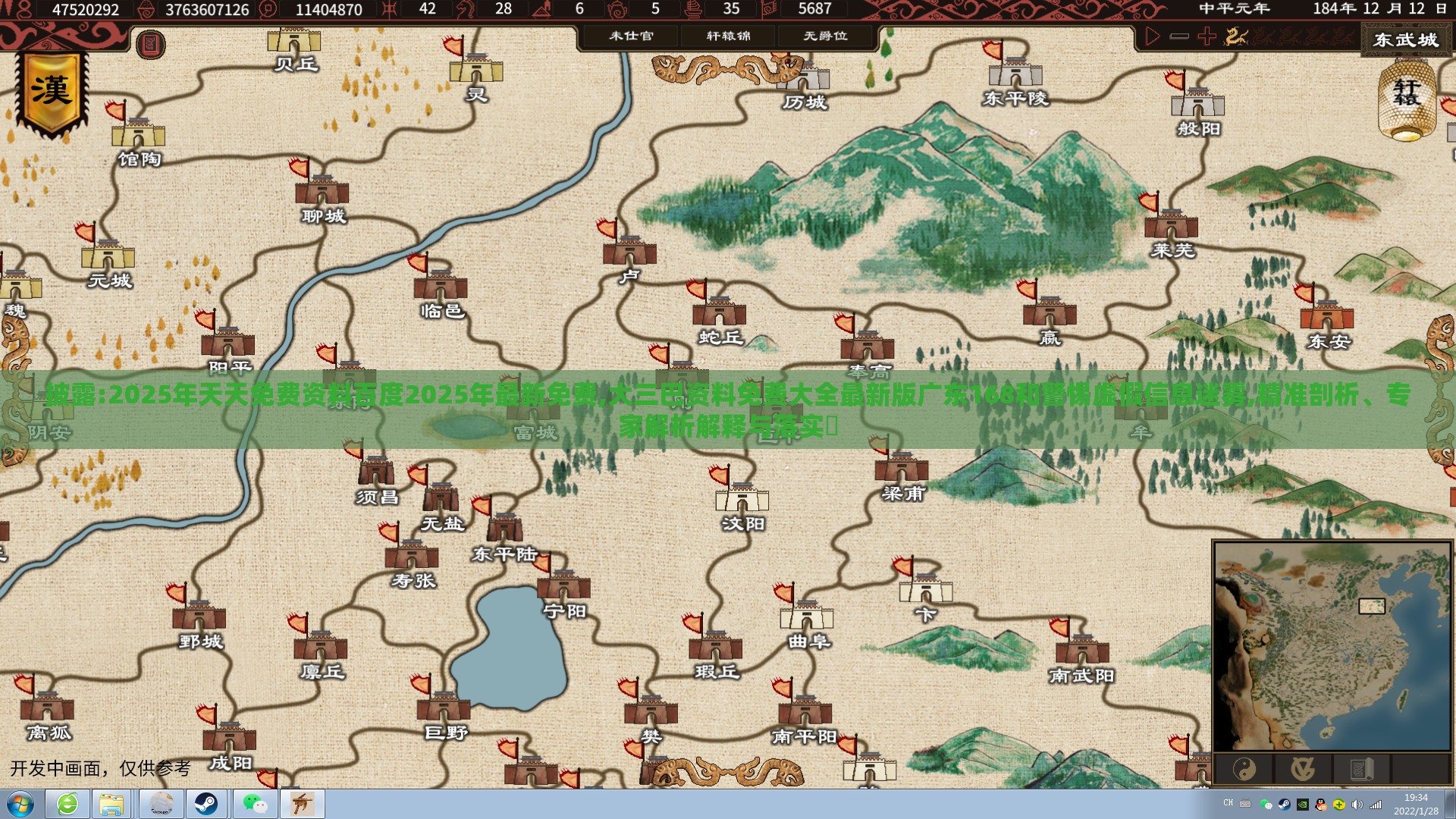The image size is (1456, 819).
Task: Open the round seal menu icon
Action: tap(150, 45)
